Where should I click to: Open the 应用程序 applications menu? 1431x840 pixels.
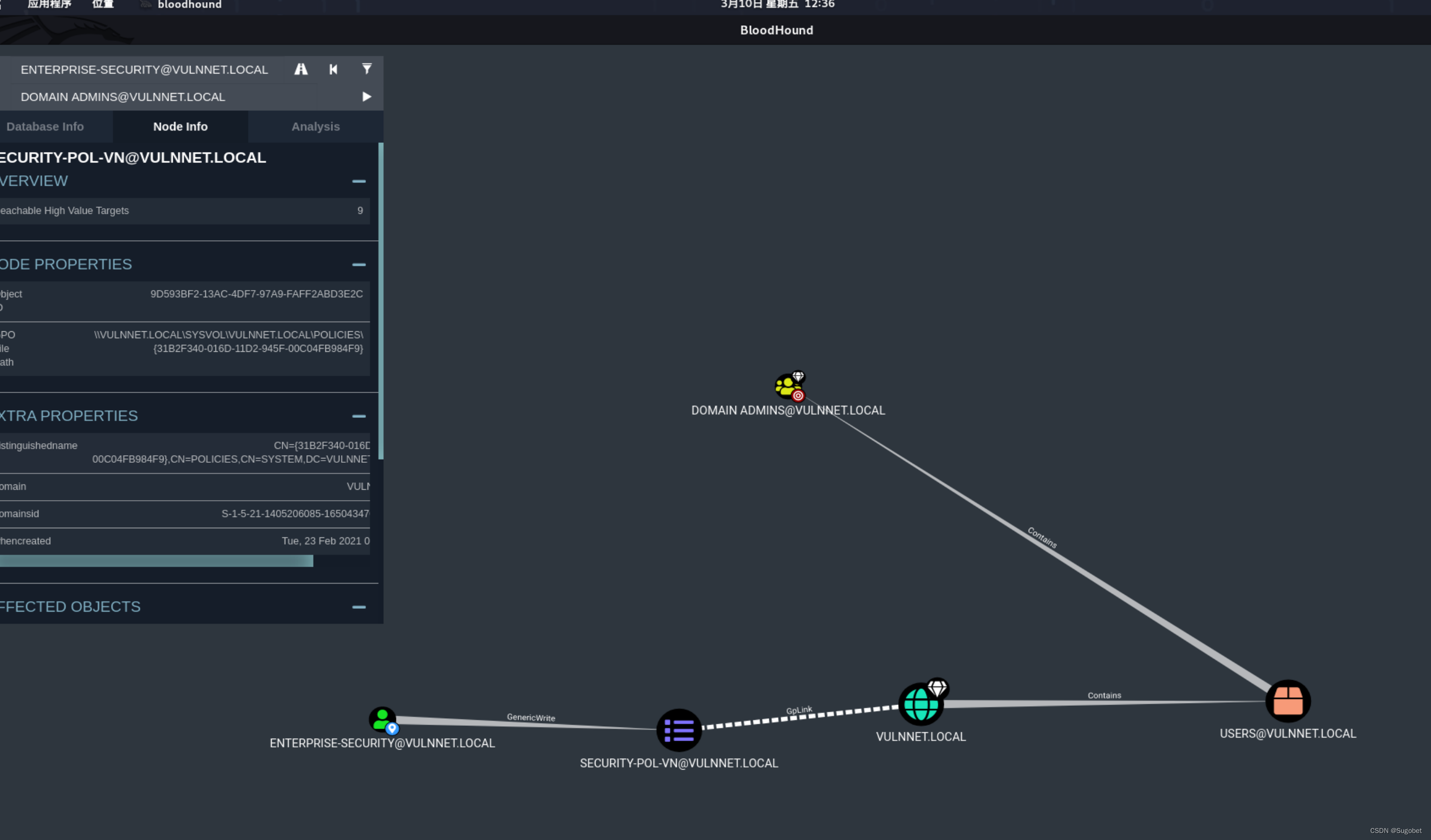tap(49, 4)
